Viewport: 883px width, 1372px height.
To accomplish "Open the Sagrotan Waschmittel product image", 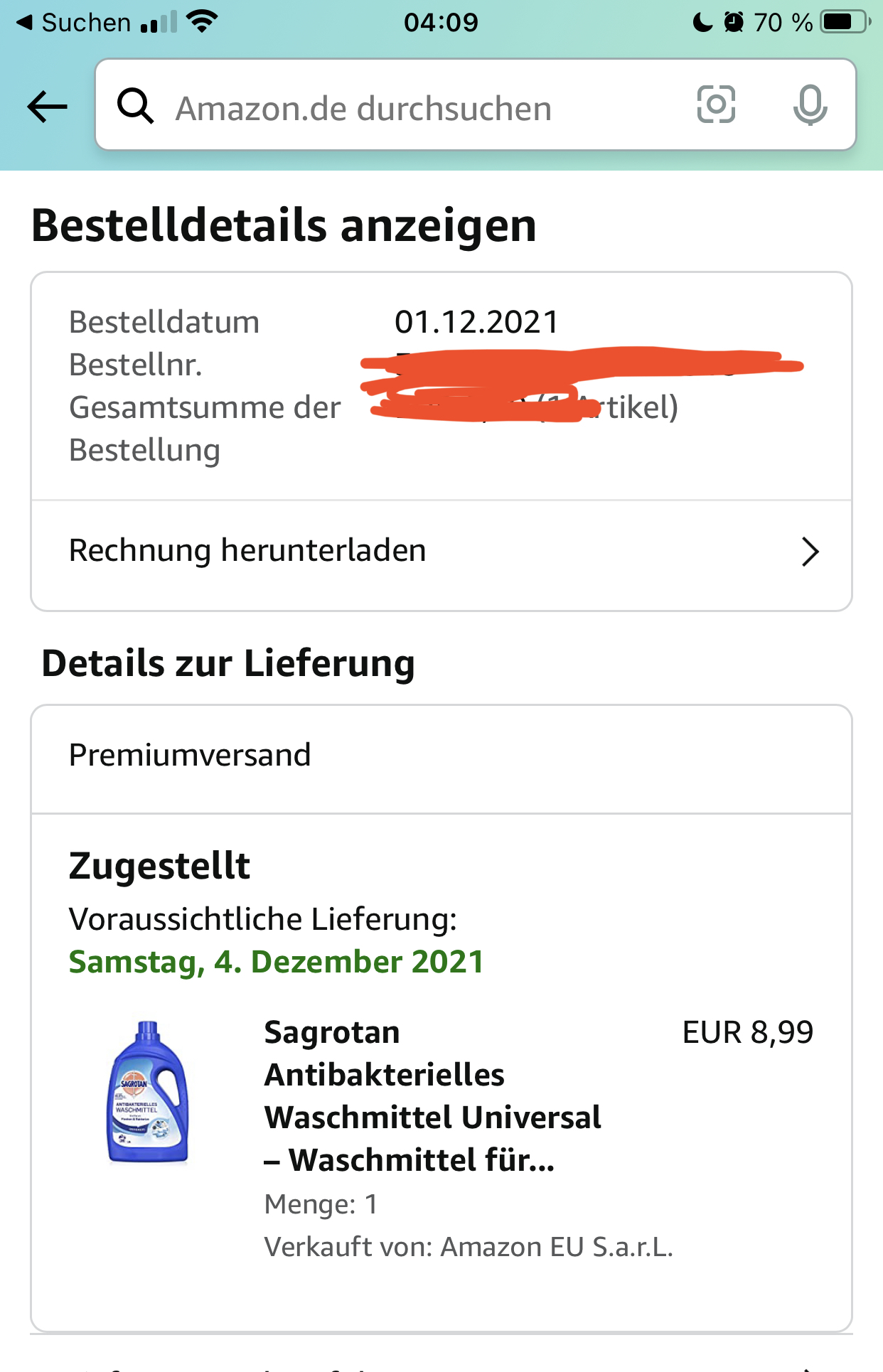I will (148, 1092).
